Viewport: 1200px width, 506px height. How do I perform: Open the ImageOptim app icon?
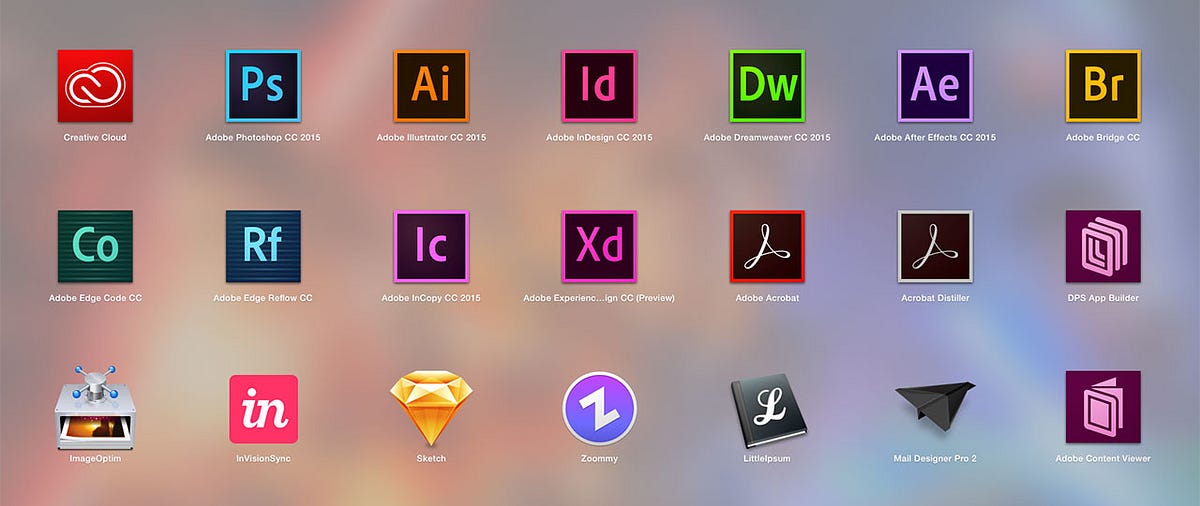point(95,407)
